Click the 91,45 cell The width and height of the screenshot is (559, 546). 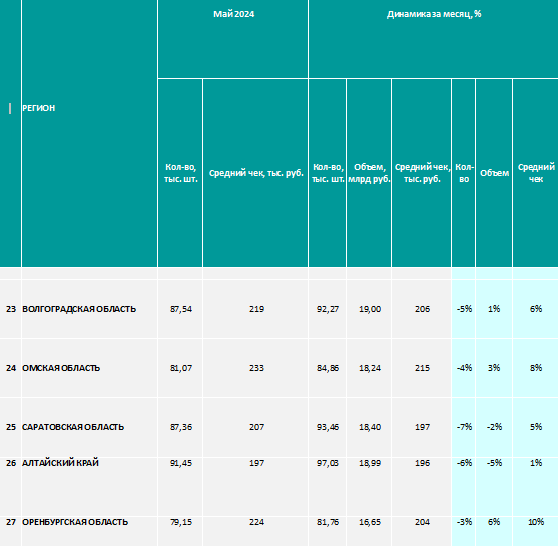point(180,486)
